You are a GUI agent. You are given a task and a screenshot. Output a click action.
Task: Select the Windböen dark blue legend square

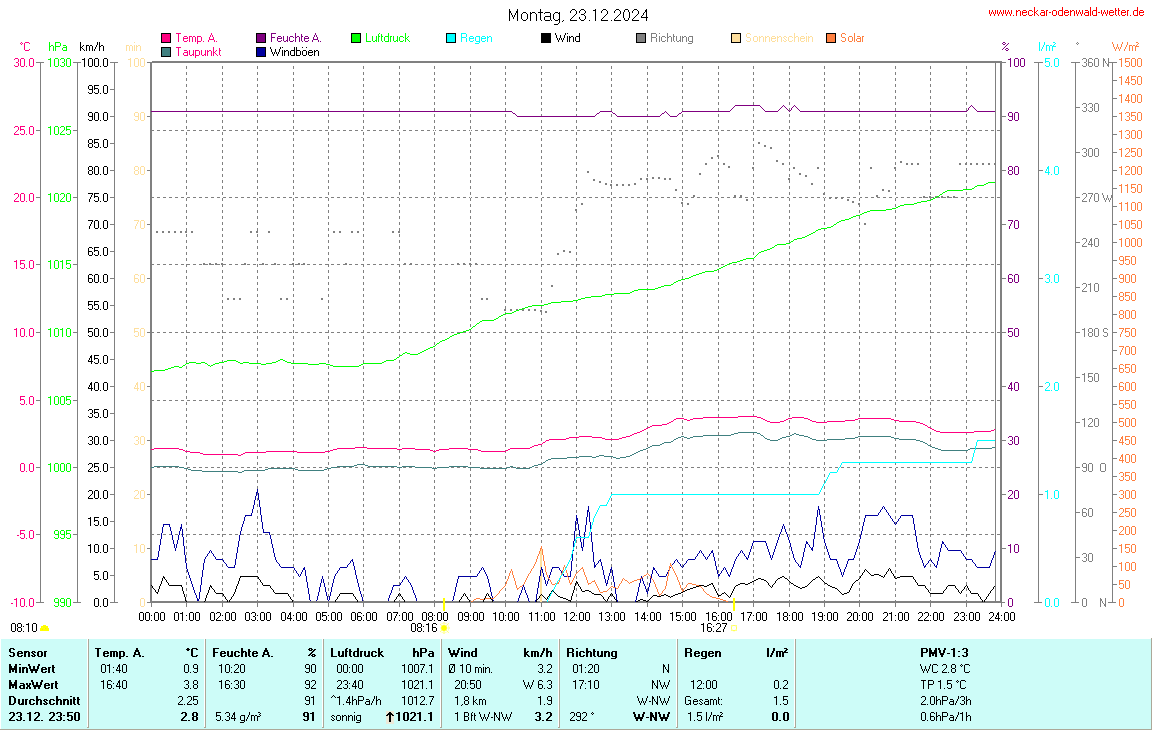261,51
